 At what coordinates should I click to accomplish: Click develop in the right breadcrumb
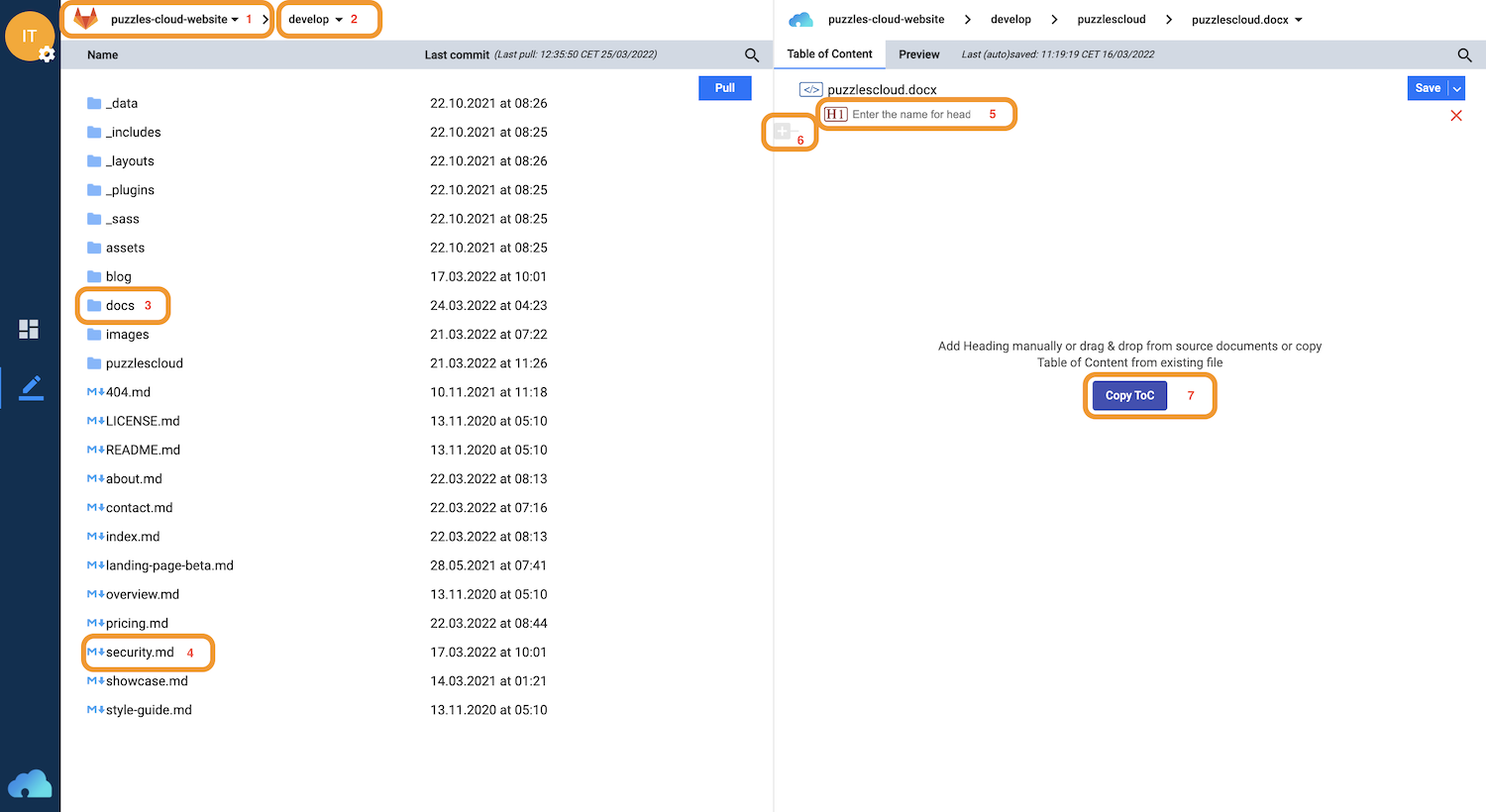[1010, 20]
